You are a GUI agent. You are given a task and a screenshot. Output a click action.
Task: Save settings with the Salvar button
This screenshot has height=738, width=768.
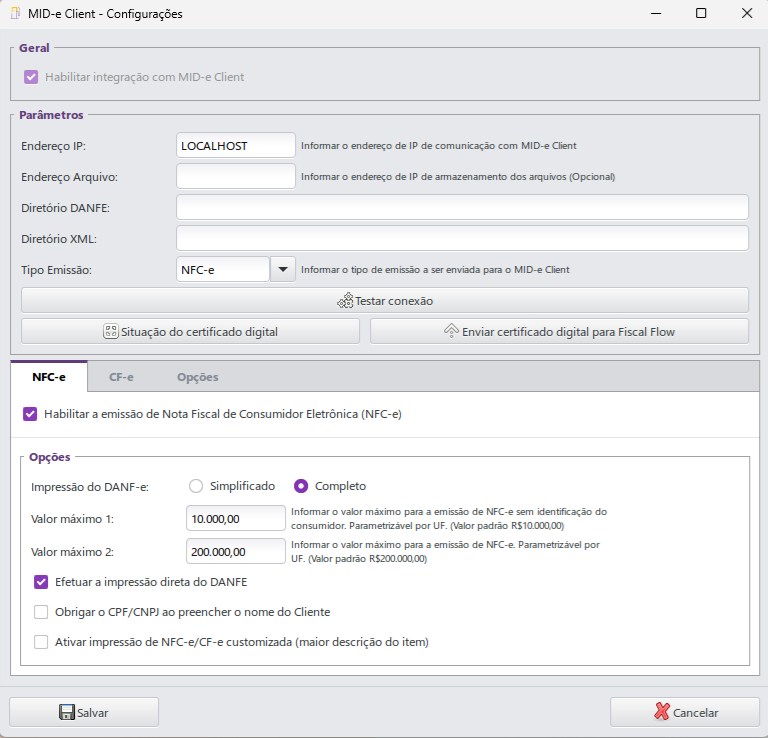[84, 712]
